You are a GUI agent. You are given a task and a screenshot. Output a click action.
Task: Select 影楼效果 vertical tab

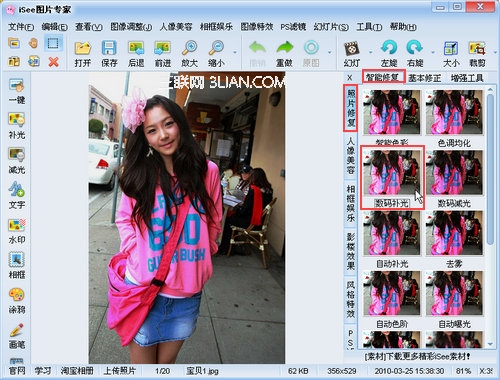tap(351, 251)
